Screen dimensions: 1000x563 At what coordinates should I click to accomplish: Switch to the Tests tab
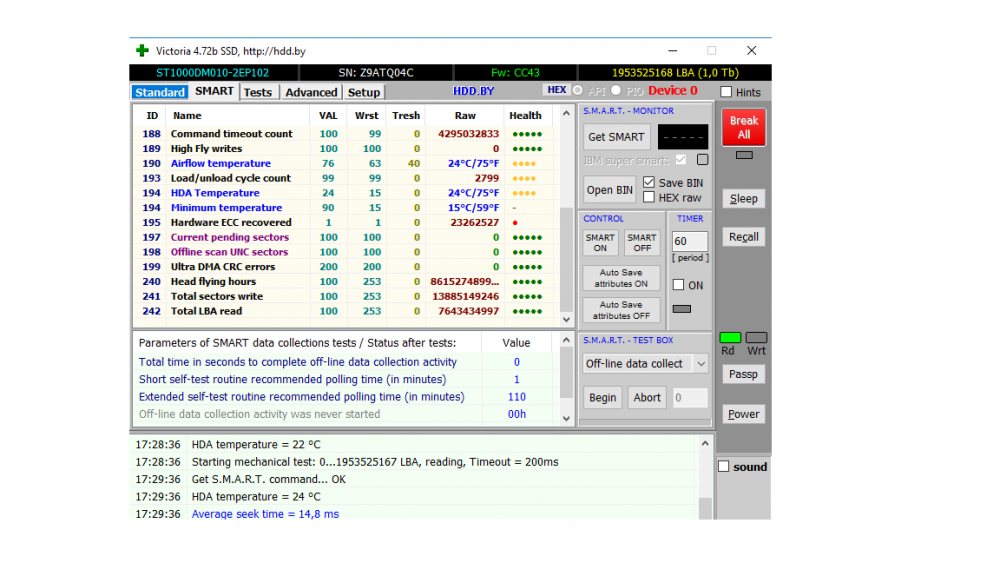258,92
